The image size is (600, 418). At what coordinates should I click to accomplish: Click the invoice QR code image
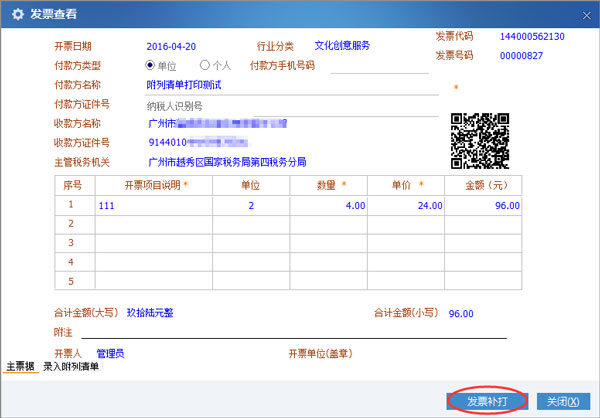(x=479, y=140)
